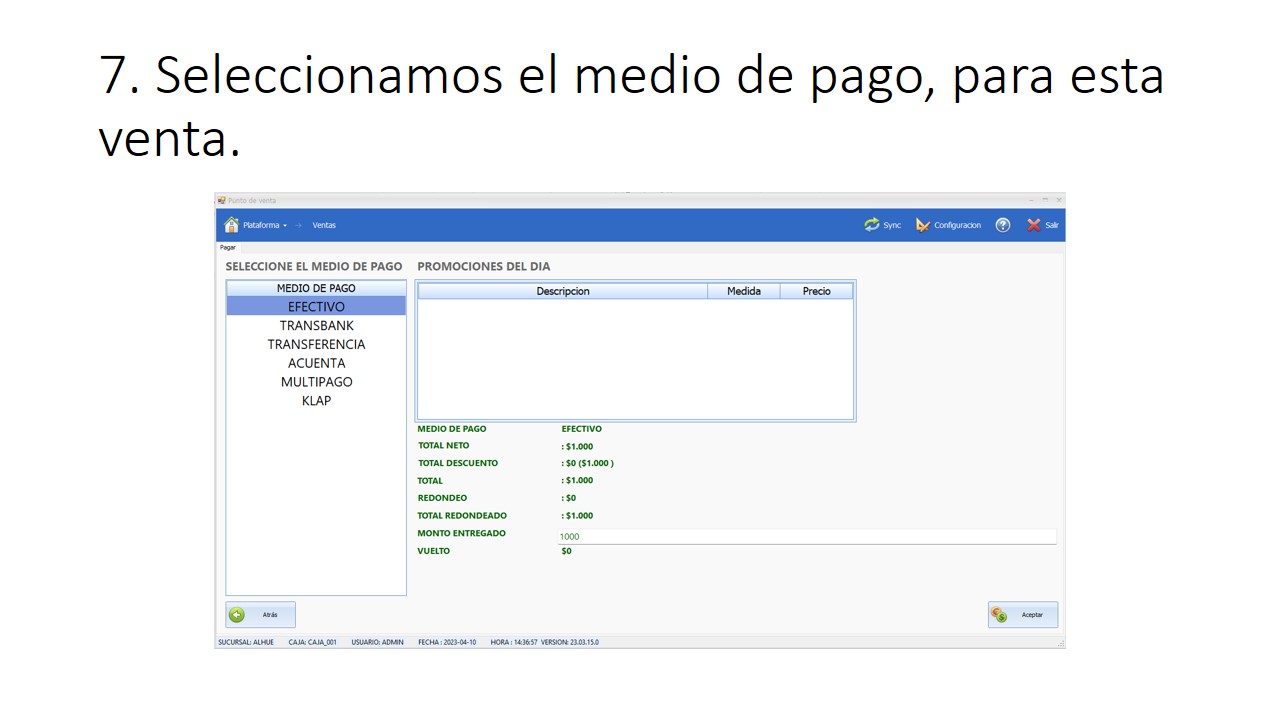Click the Atrás back button
Image resolution: width=1280 pixels, height=720 pixels.
tap(260, 615)
